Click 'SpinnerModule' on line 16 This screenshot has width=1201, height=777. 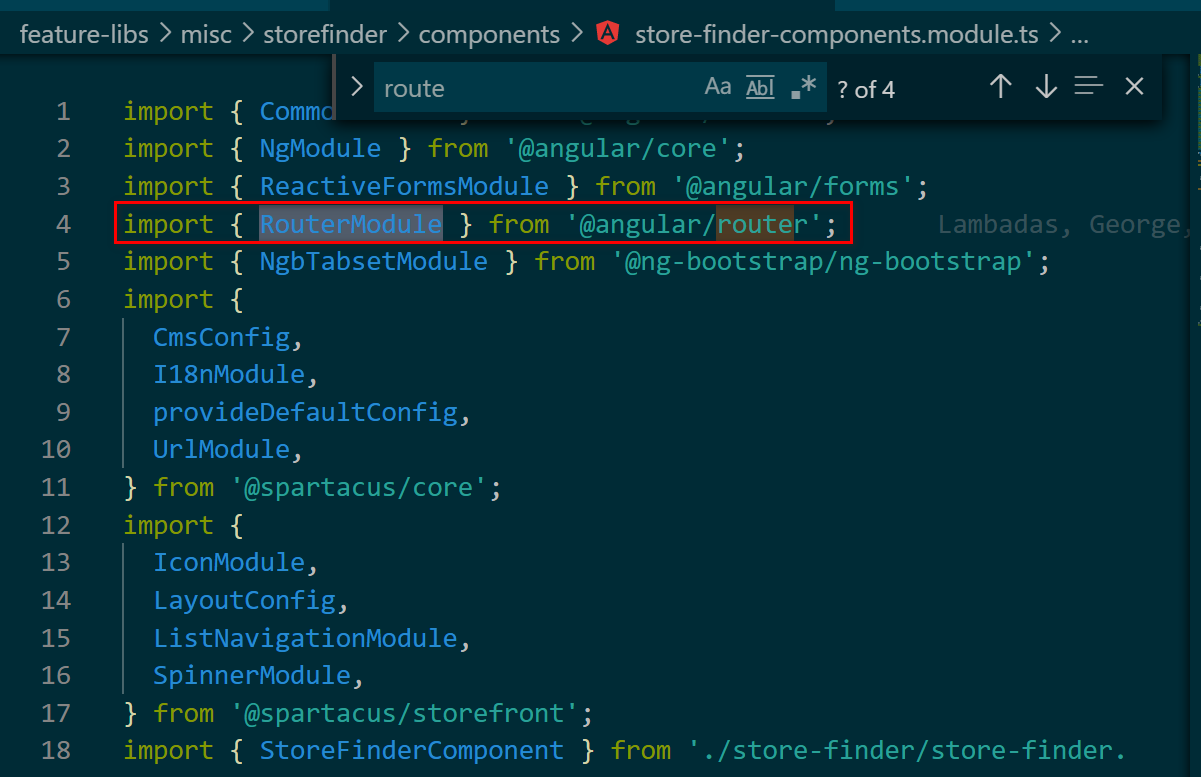tap(252, 676)
